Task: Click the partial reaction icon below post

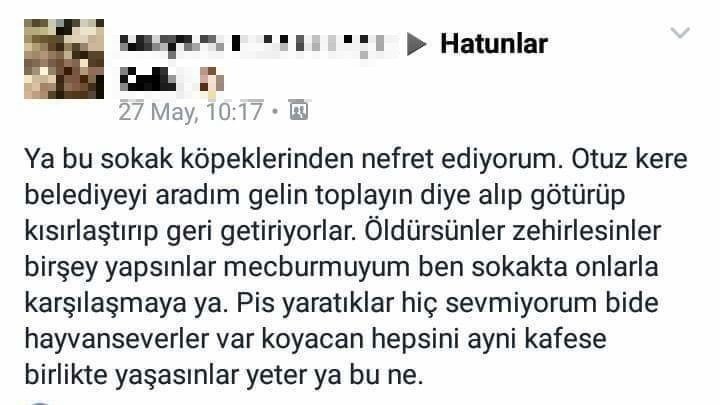Action: click(x=39, y=402)
